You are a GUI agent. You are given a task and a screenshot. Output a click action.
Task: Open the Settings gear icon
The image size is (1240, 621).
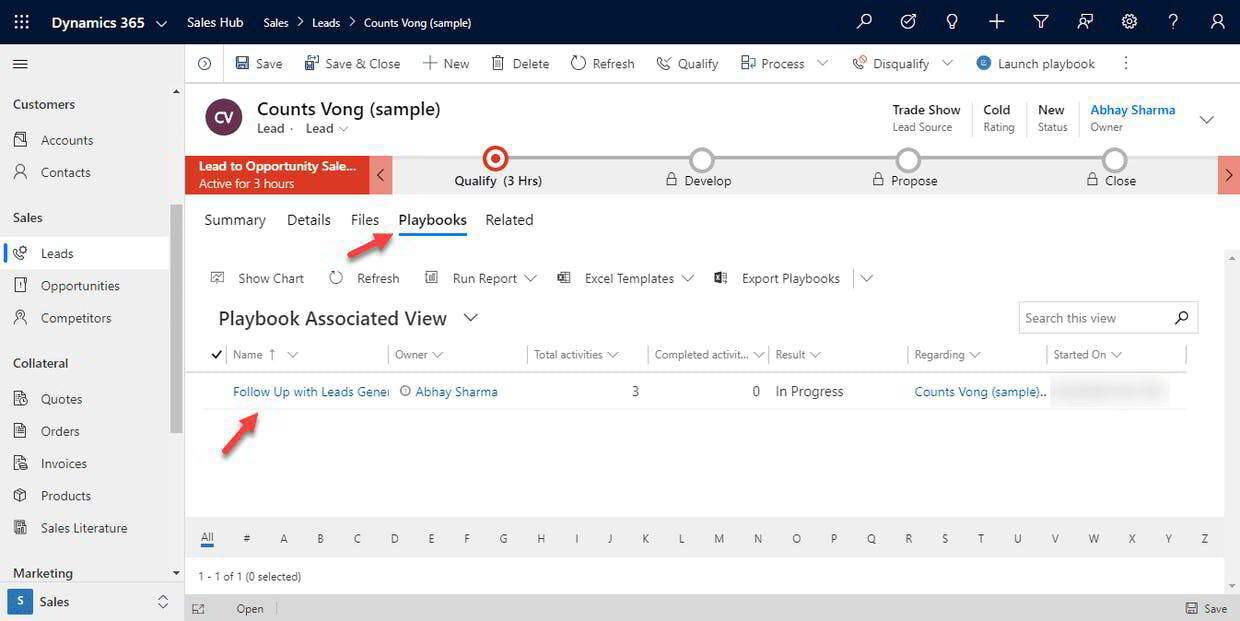point(1127,20)
